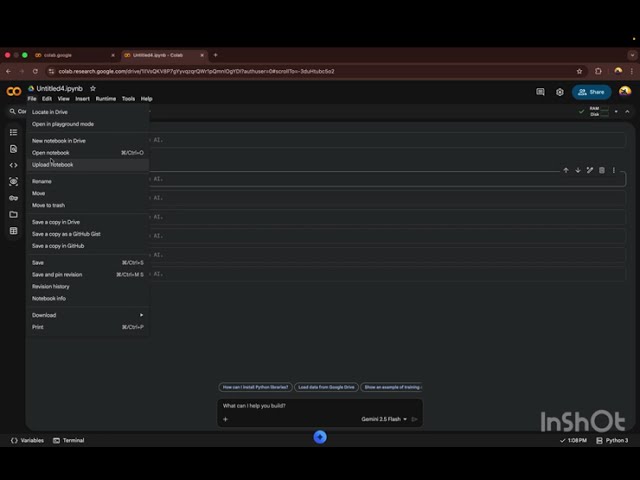640x480 pixels.
Task: Click 'How can I install Python libraries?' suggestion
Action: (x=255, y=387)
